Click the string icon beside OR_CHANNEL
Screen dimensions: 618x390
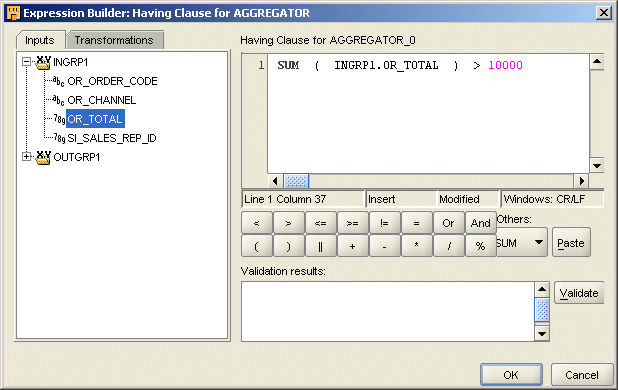coord(58,100)
